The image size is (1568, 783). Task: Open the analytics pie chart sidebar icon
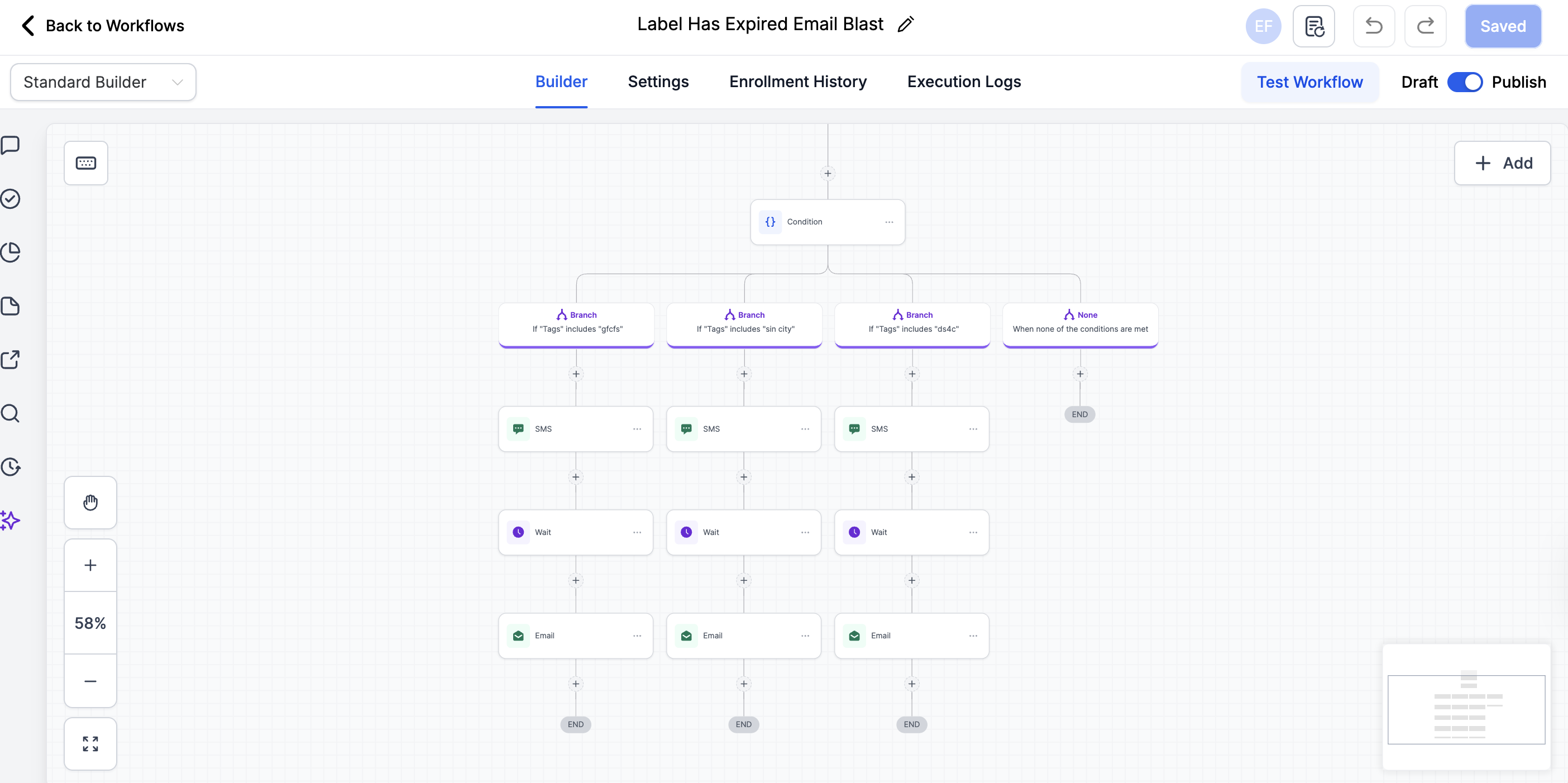11,252
